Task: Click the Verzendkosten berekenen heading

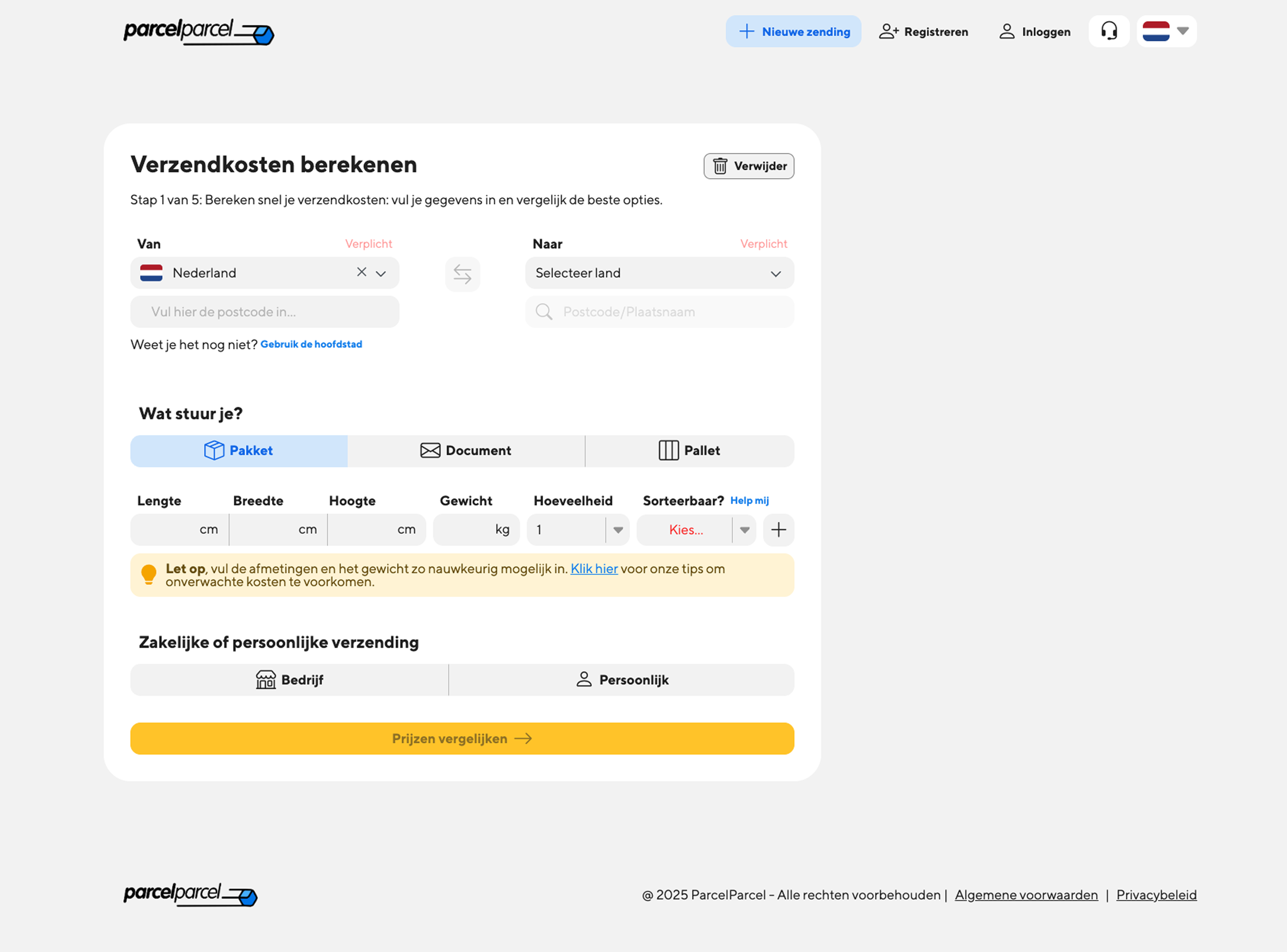Action: coord(274,165)
